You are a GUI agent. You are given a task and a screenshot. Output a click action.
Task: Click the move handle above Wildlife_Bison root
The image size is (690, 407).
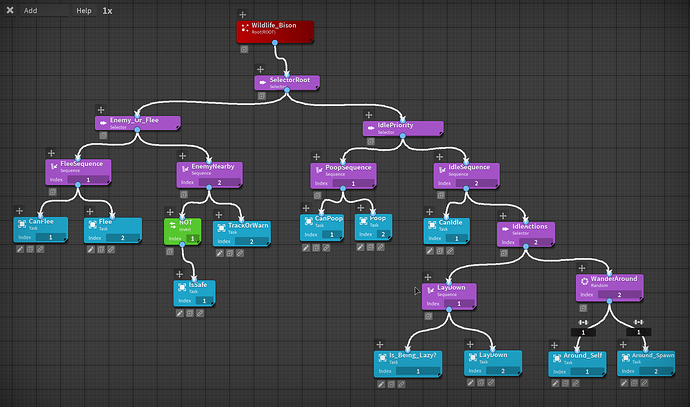(242, 15)
